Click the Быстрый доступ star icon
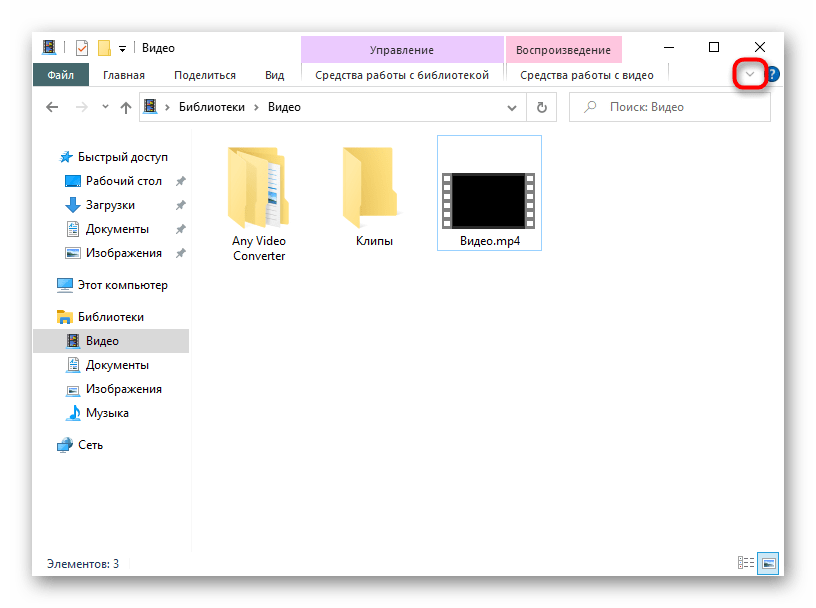Viewport: 816px width, 608px height. point(66,157)
